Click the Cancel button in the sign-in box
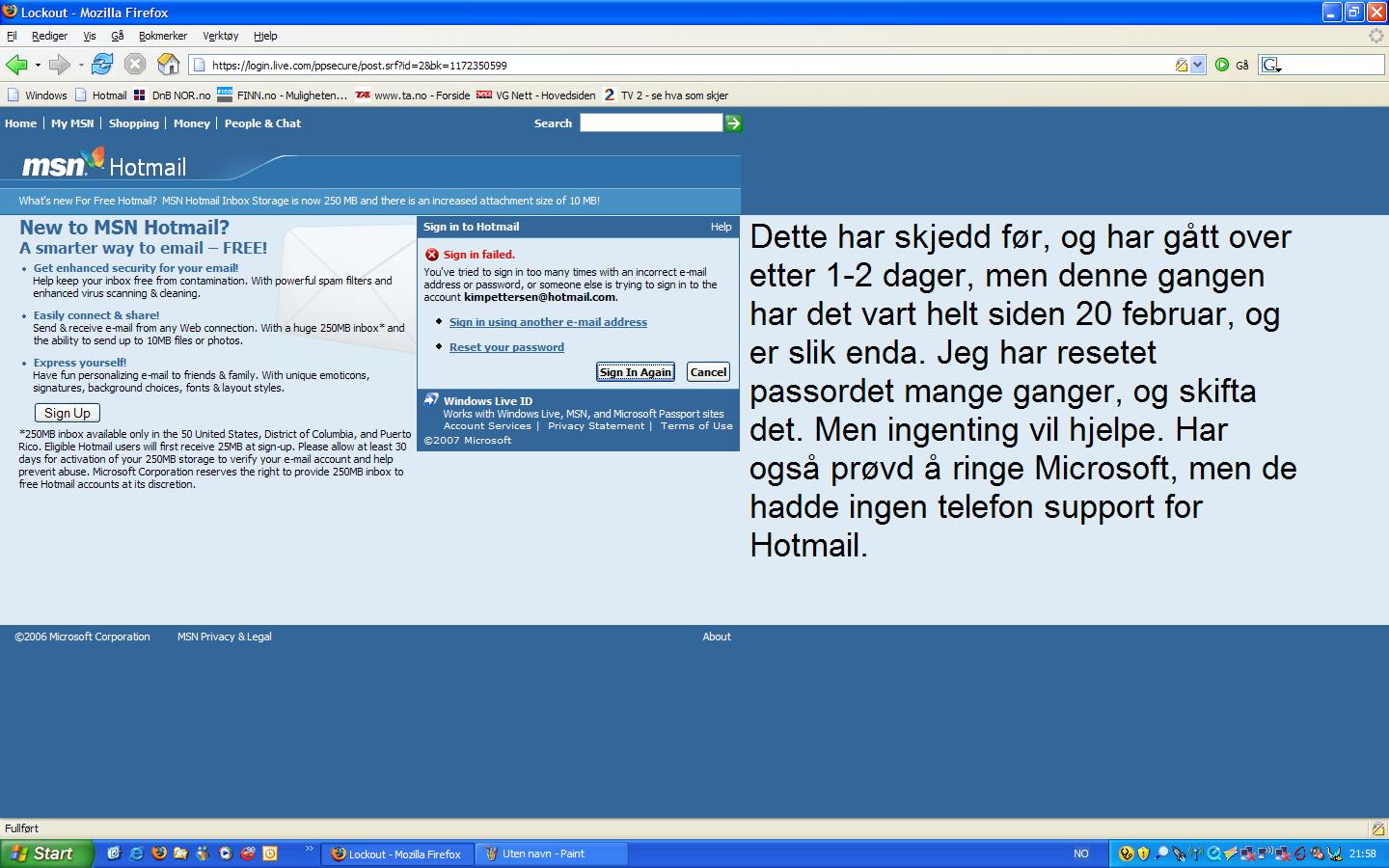This screenshot has height=868, width=1389. (708, 372)
